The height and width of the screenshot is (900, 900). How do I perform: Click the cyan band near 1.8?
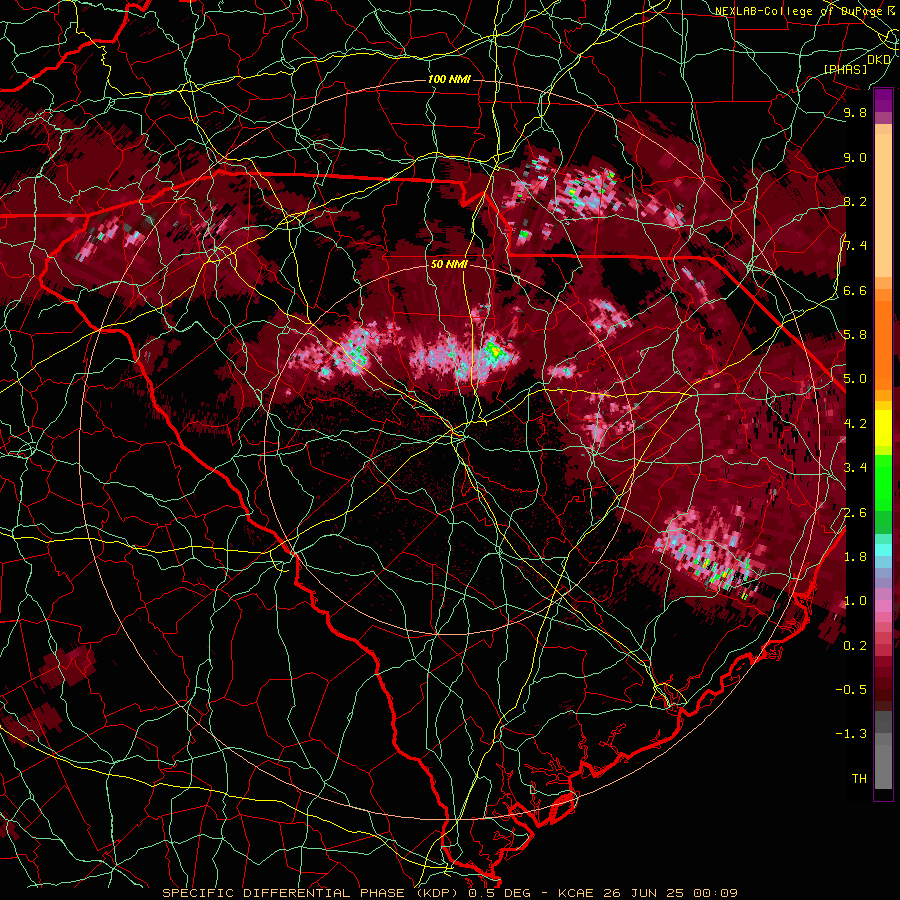click(x=883, y=550)
